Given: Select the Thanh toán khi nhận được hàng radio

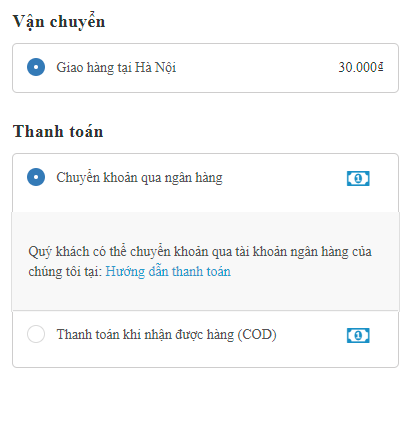Looking at the screenshot, I should pos(36,334).
